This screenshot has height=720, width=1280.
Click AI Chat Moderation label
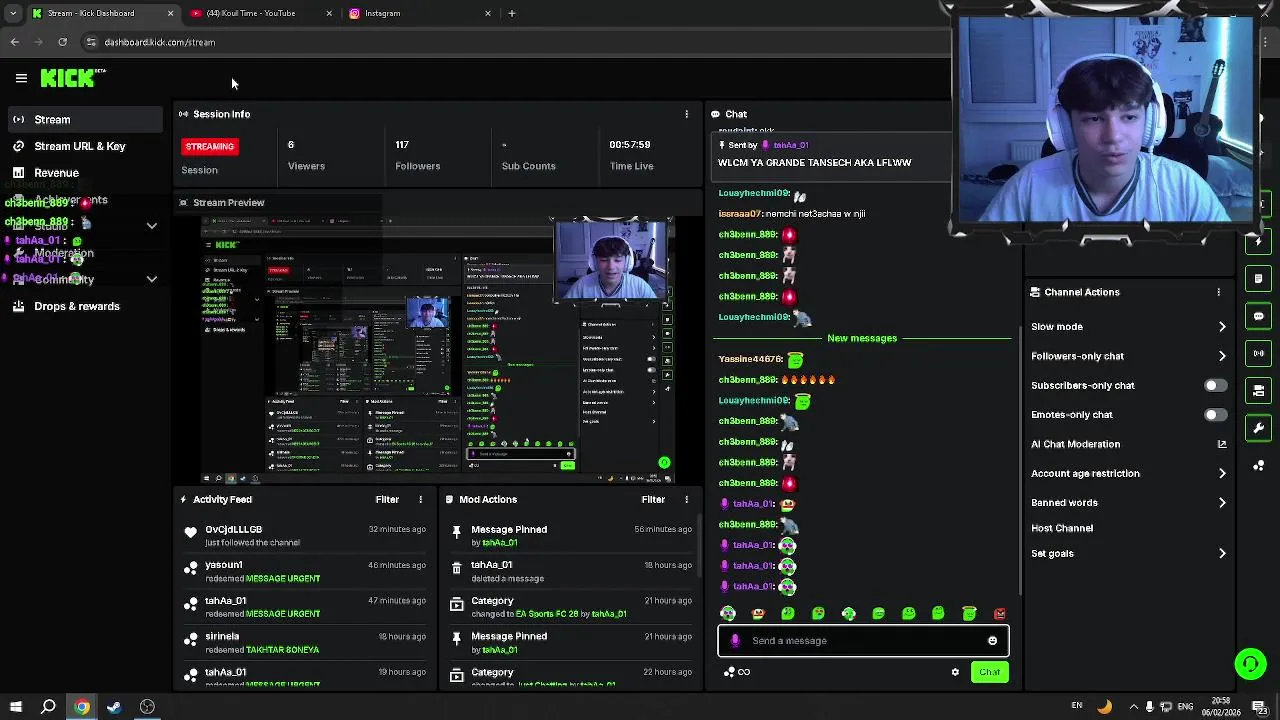click(1075, 444)
